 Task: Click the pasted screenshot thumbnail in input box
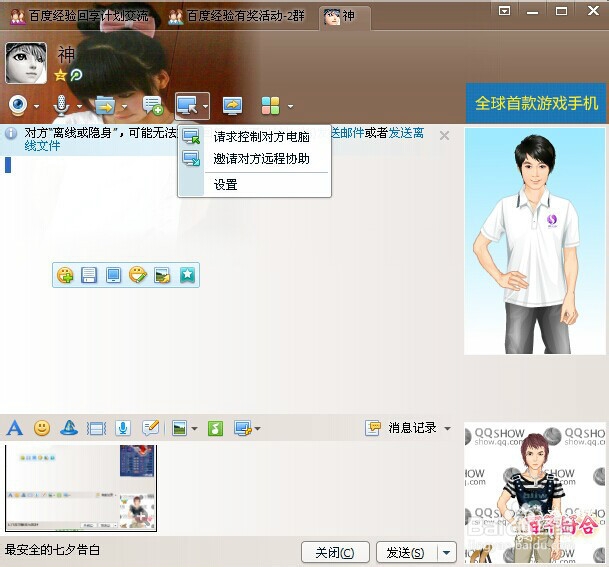(x=81, y=488)
